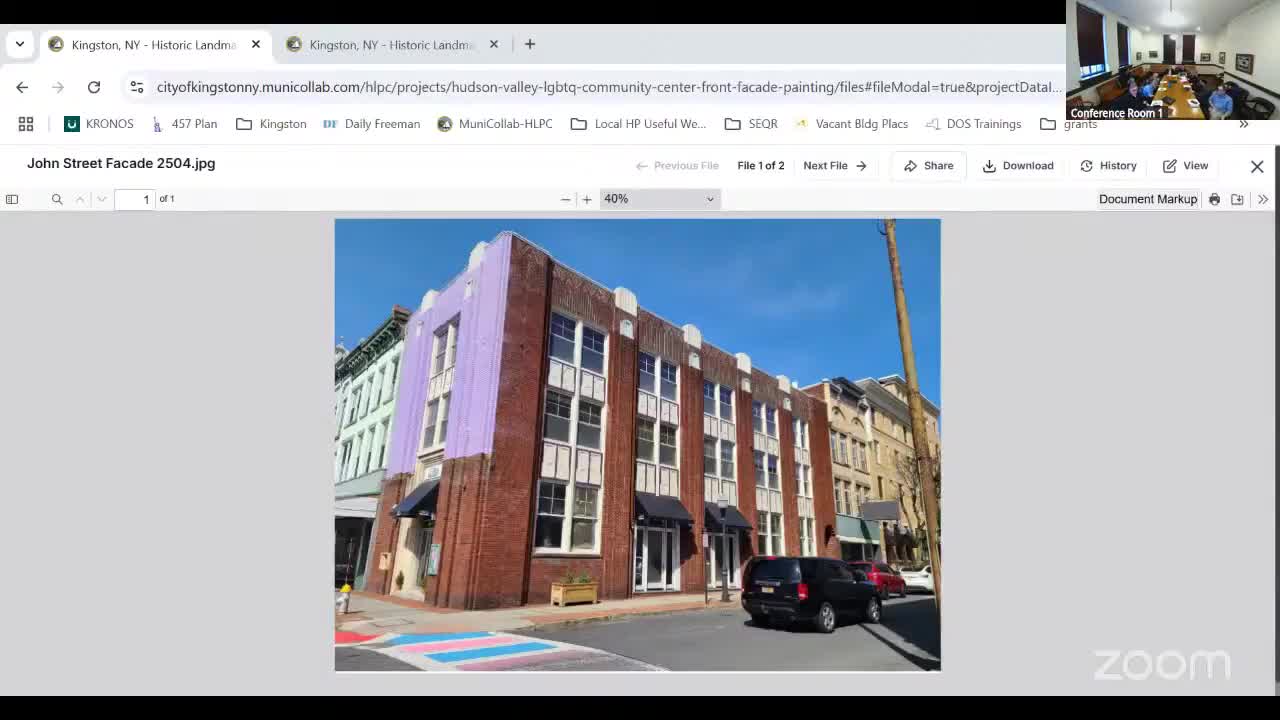Open the document search magnifier

click(57, 199)
